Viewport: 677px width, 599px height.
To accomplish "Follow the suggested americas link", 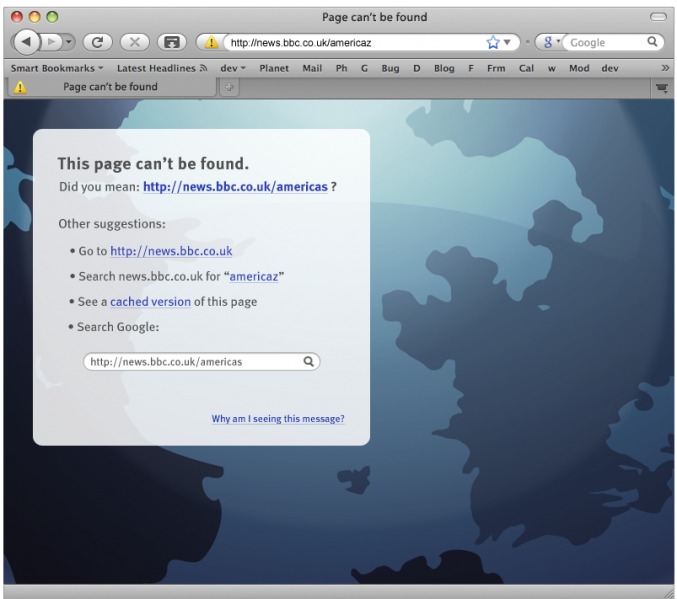I will (235, 187).
